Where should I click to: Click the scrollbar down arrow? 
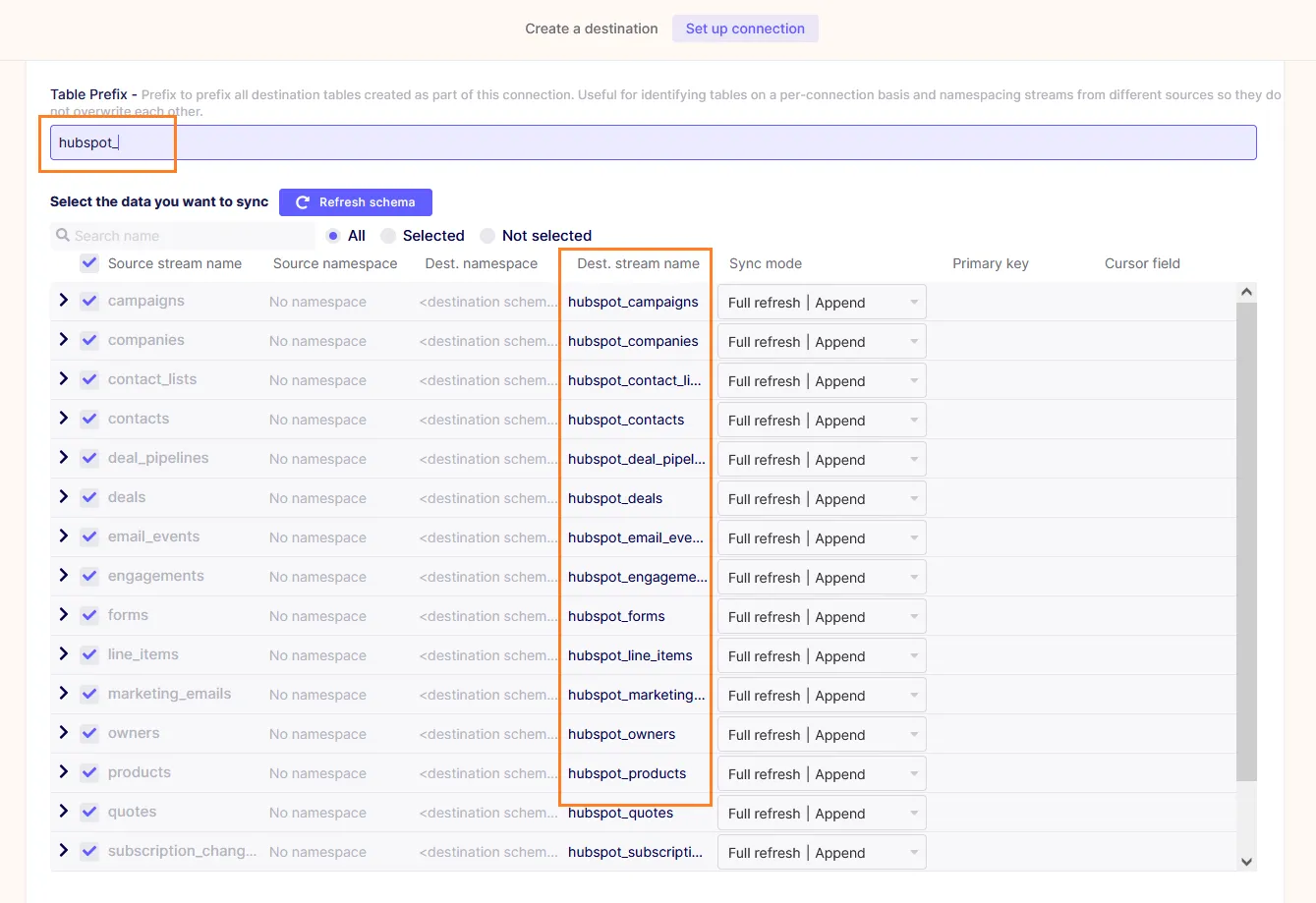pyautogui.click(x=1246, y=862)
